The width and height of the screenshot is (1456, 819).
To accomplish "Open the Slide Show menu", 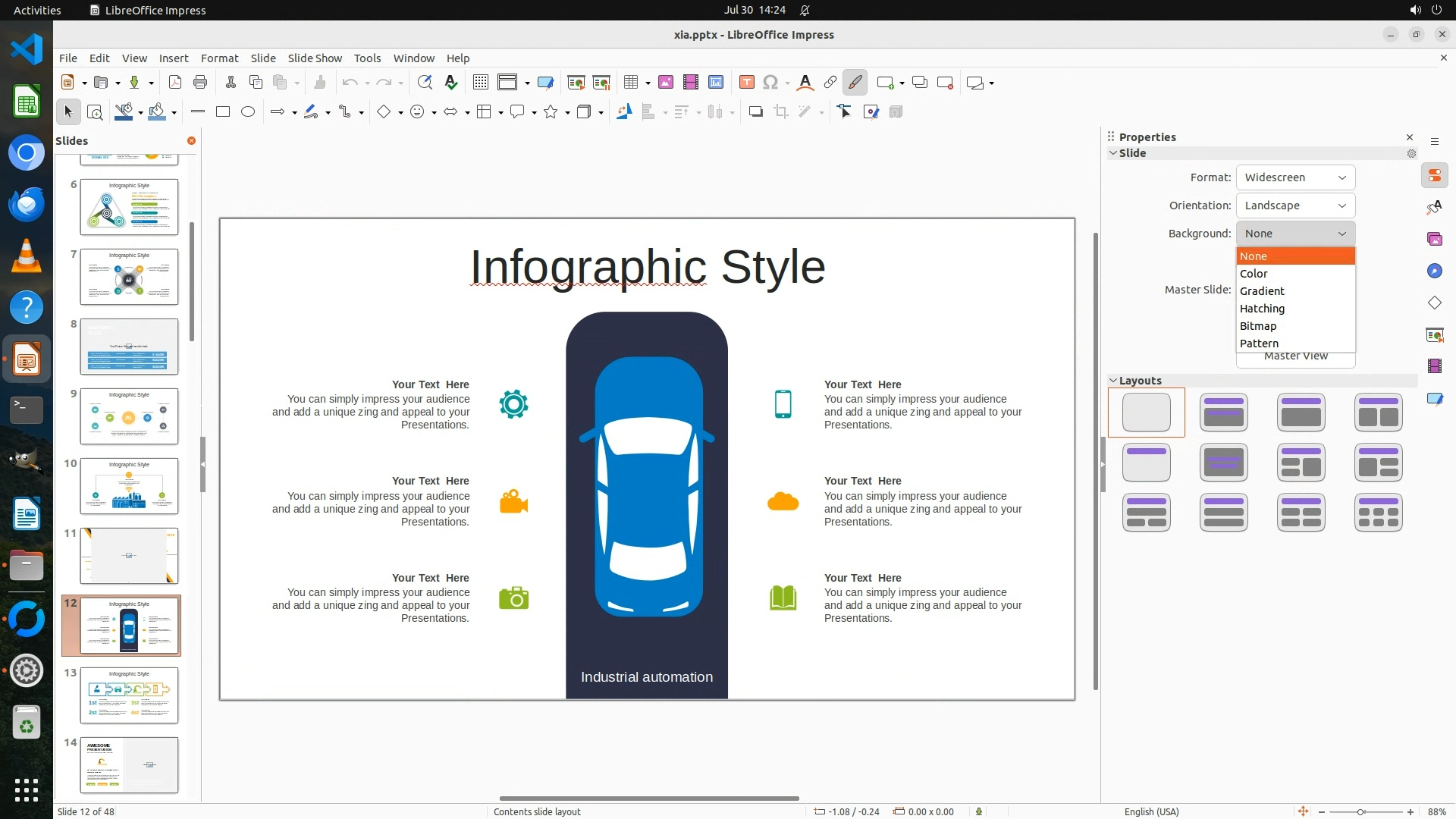I will tap(315, 58).
